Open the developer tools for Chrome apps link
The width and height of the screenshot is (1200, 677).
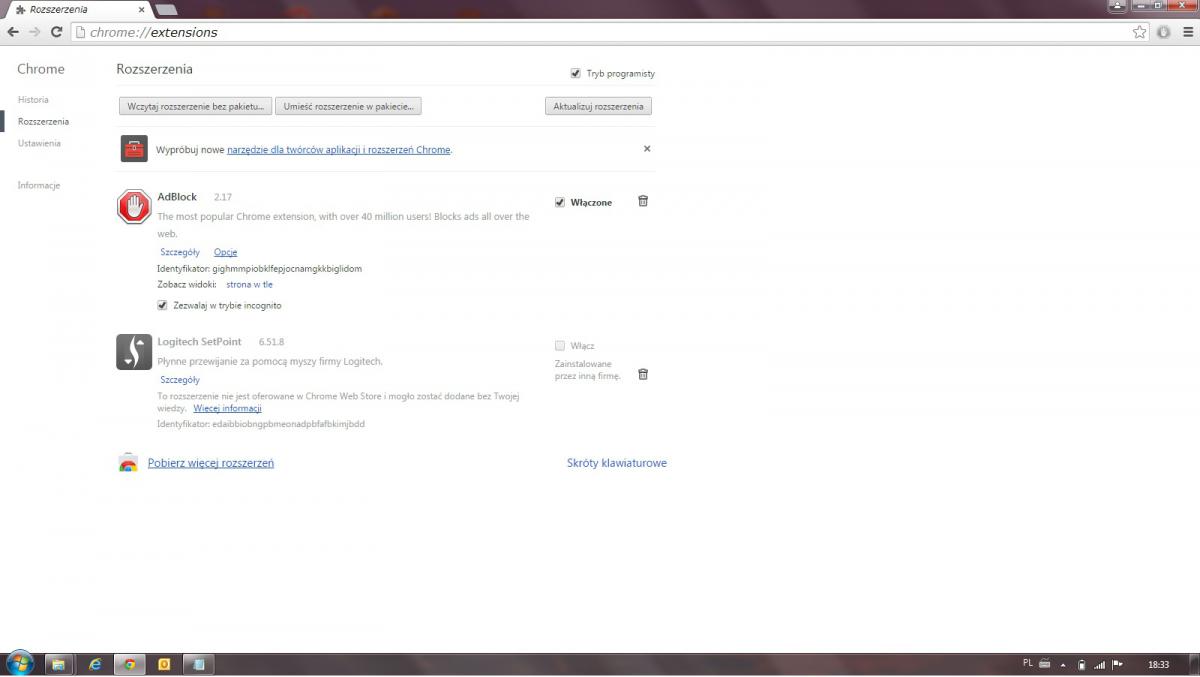point(339,150)
